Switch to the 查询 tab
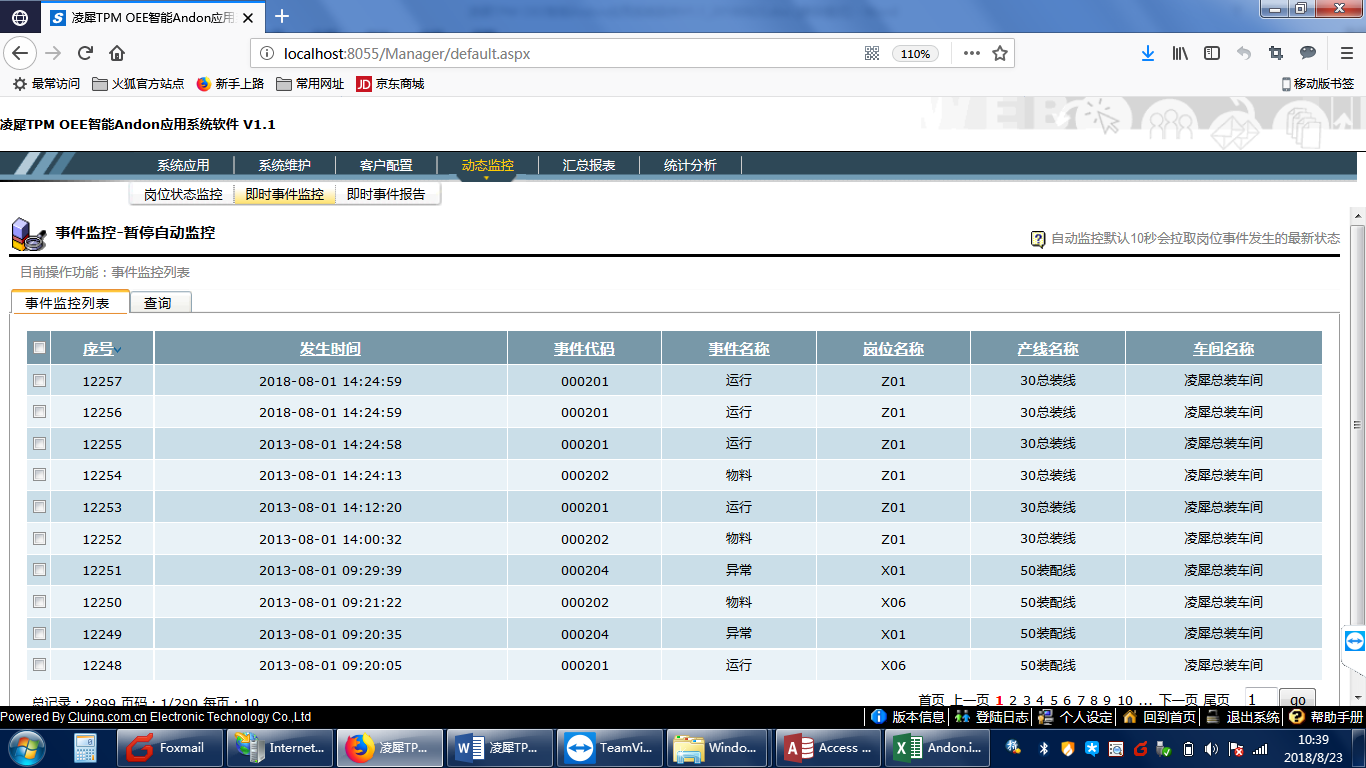Screen dimensions: 1366x768 (x=158, y=303)
